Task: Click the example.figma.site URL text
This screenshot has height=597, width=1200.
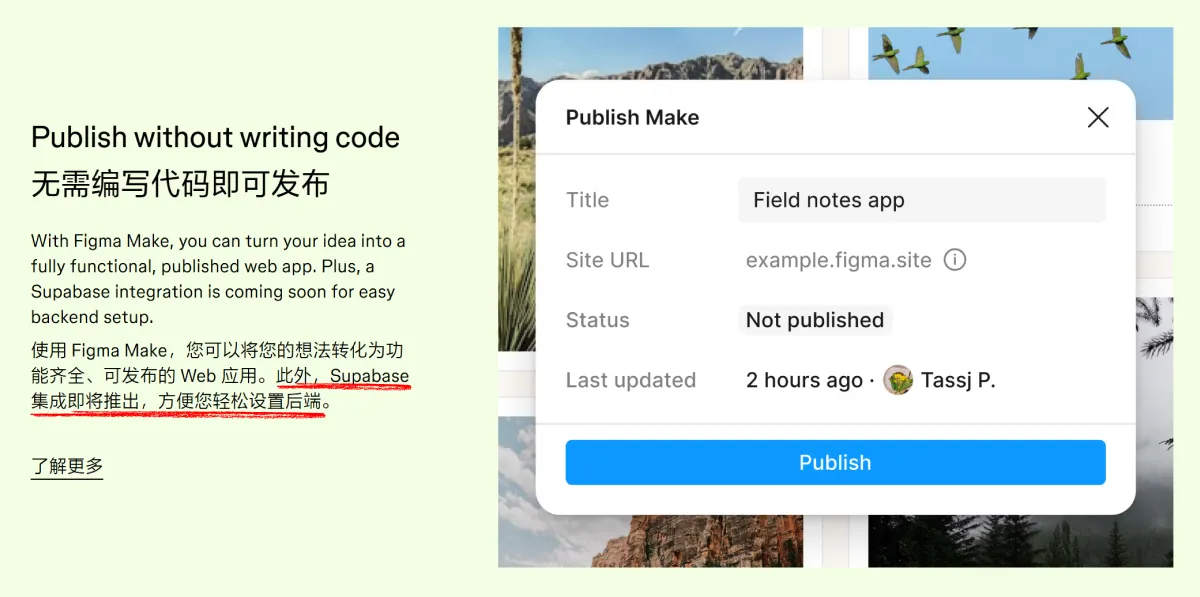Action: 838,260
